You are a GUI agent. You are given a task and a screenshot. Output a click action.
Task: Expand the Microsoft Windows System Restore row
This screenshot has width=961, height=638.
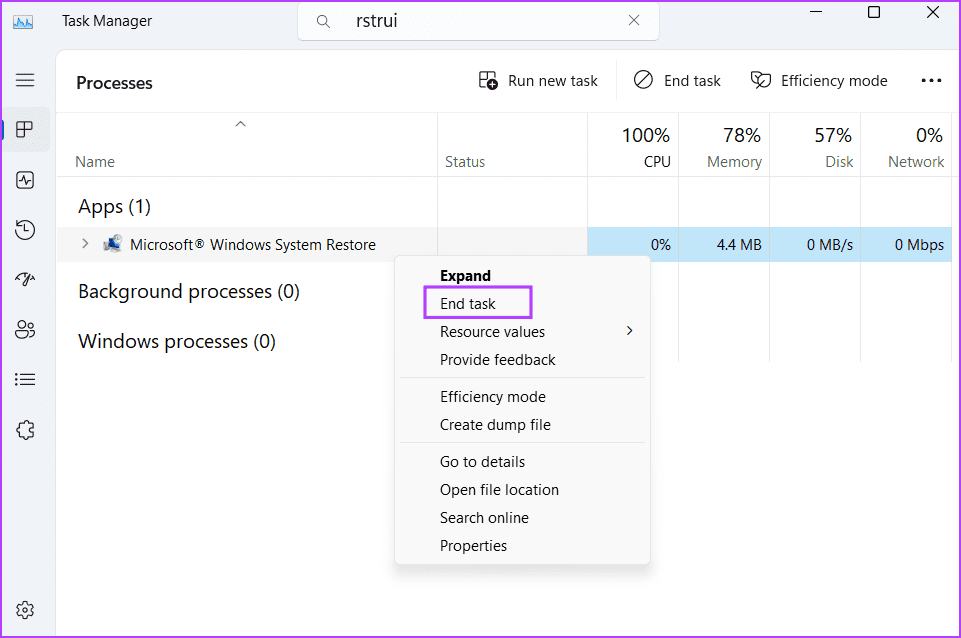85,244
